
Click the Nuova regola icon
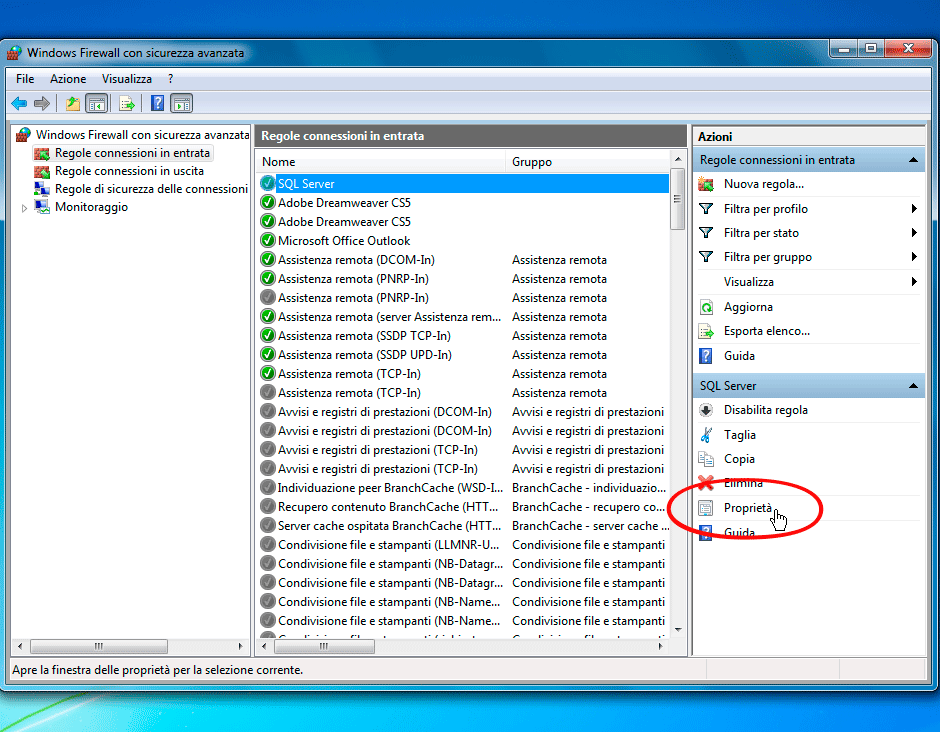(x=706, y=184)
